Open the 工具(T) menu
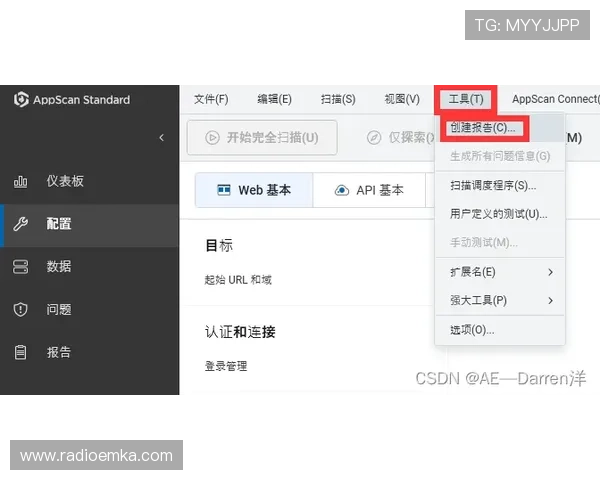600x480 pixels. click(466, 99)
